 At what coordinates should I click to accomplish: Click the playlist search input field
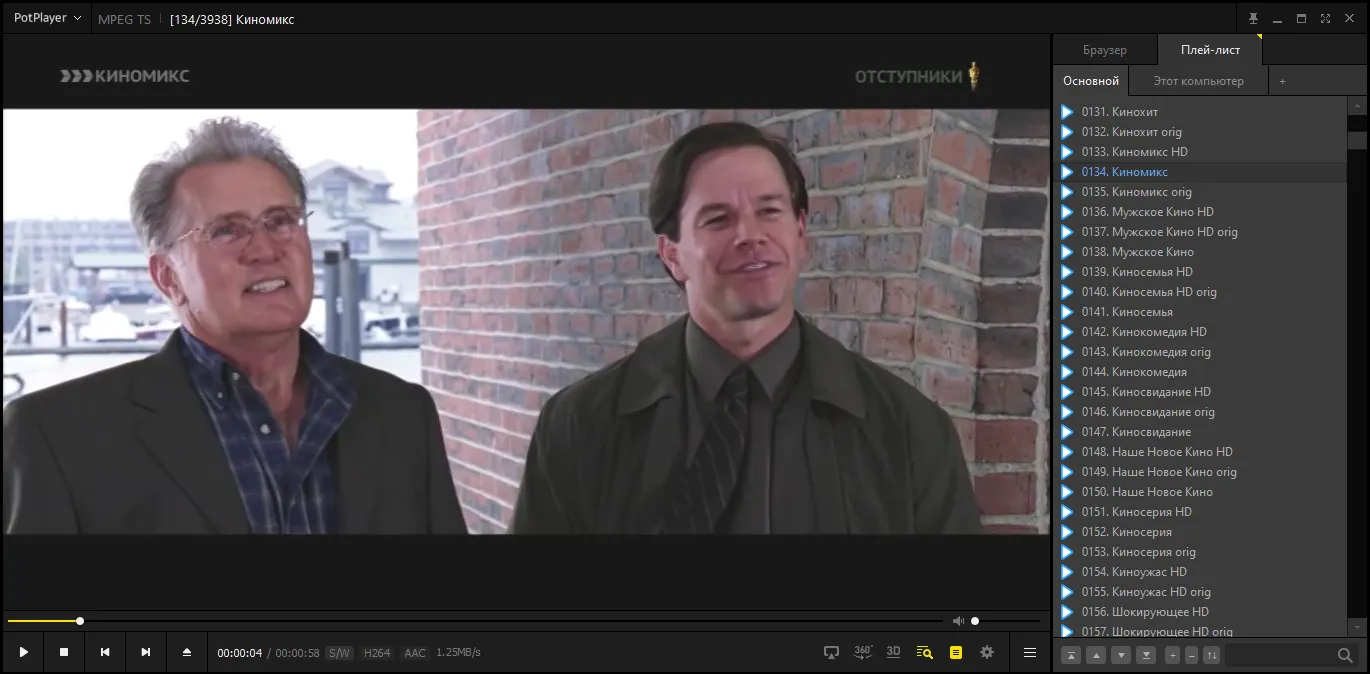click(x=1280, y=655)
